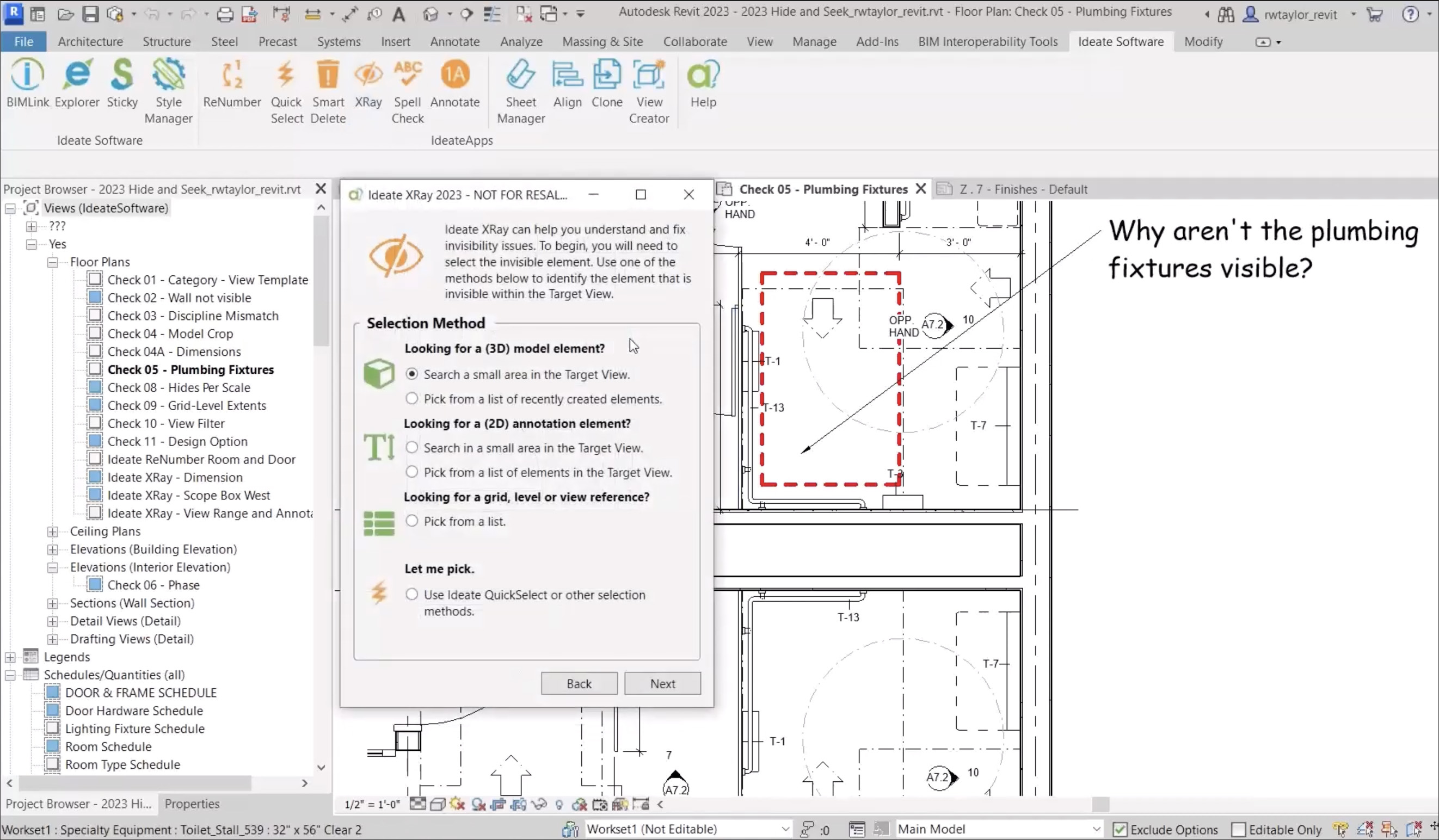Open Ideate Explorer tool
The height and width of the screenshot is (840, 1439).
pos(77,83)
